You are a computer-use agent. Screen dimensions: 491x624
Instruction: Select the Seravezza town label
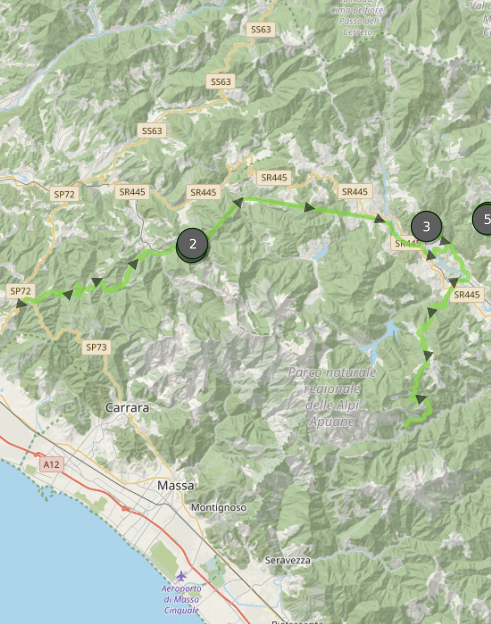(288, 560)
